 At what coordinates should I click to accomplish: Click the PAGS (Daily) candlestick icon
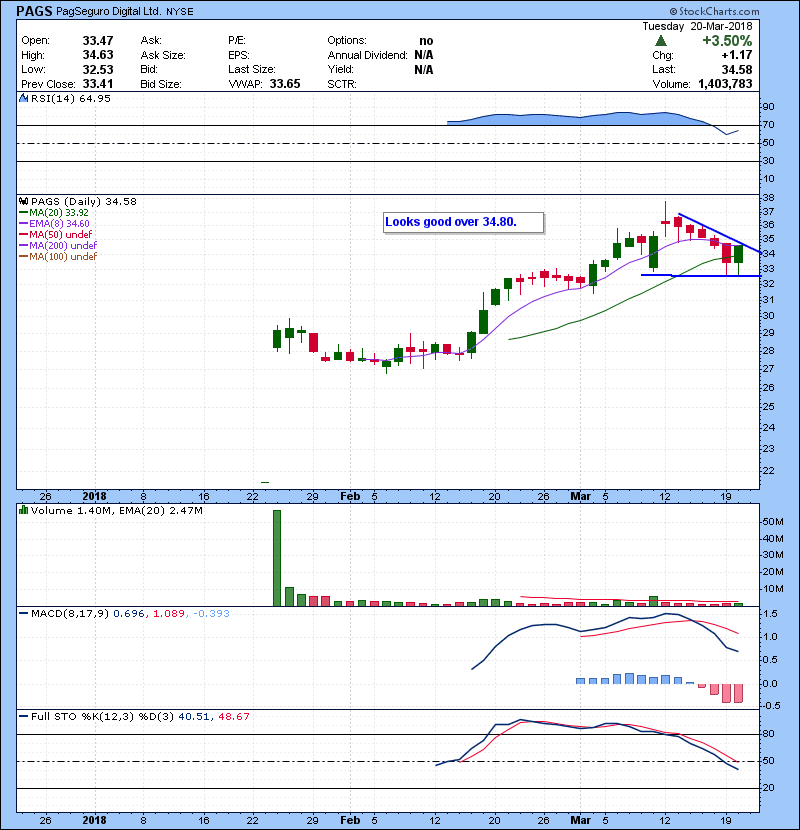(23, 201)
